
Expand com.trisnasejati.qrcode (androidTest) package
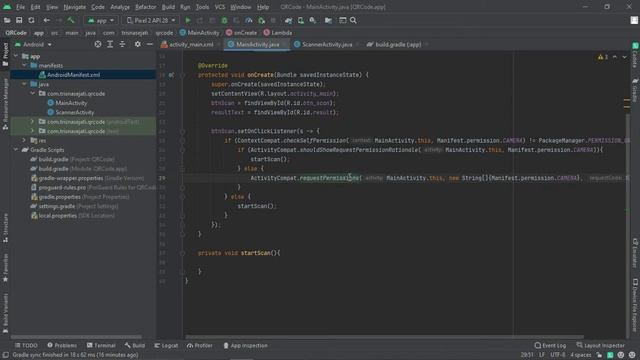32,122
